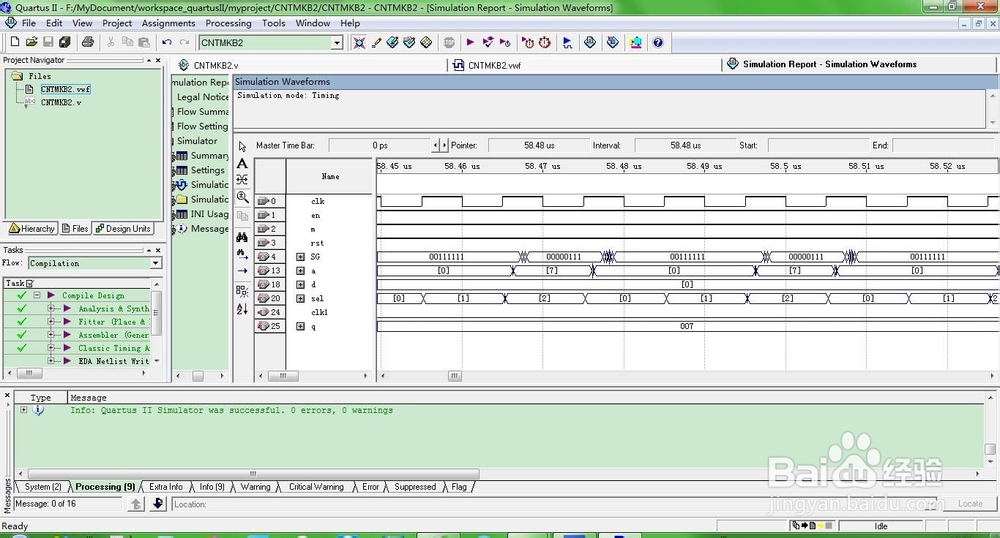Select the Zoom magnifier tool
Viewport: 1000px width, 538px height.
[242, 197]
